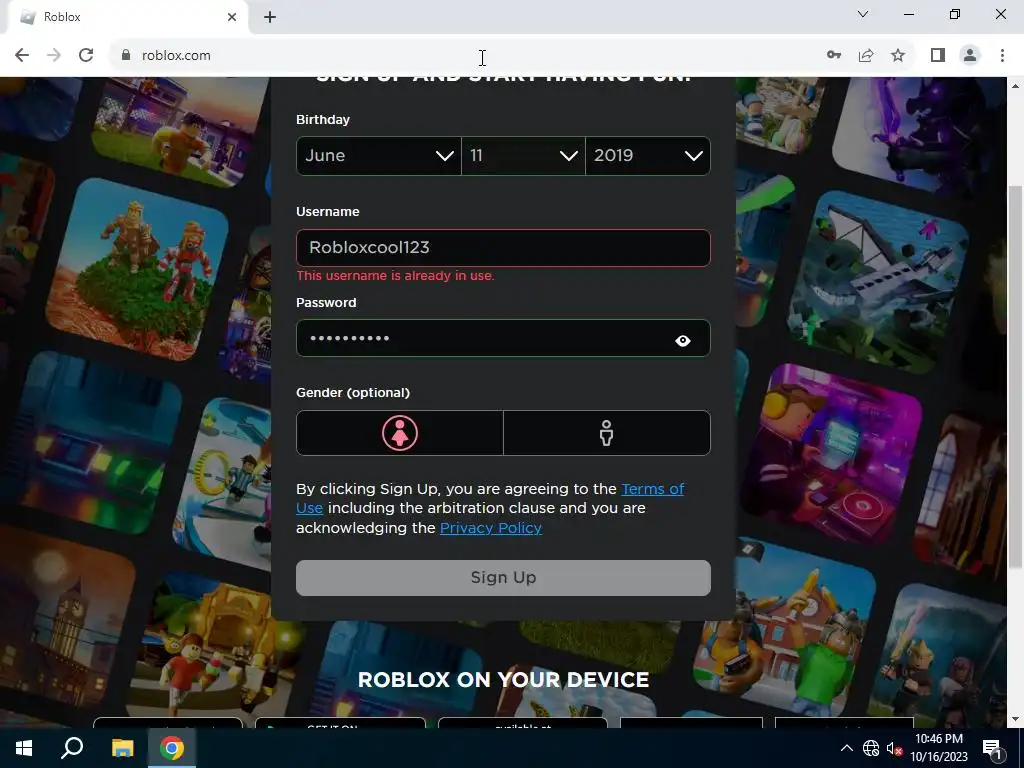Click the Birthday label
The height and width of the screenshot is (768, 1024).
323,120
